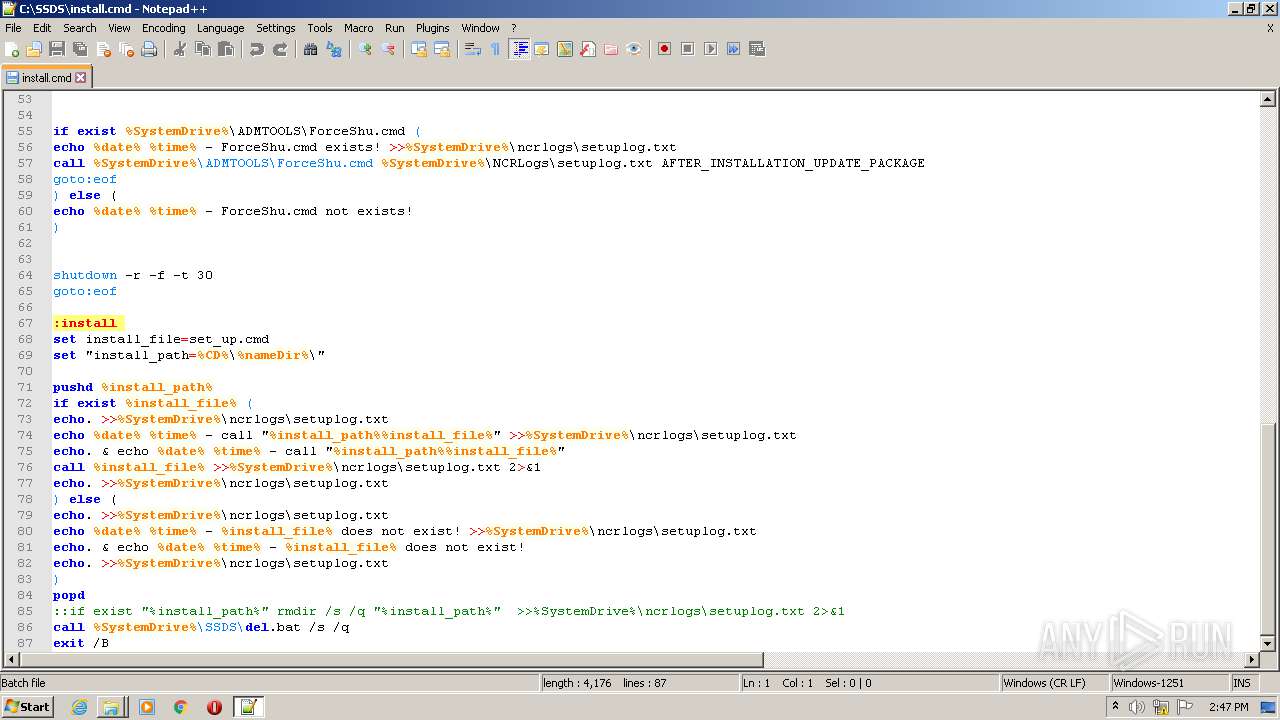Click the Zoom In toolbar icon
This screenshot has height=720, width=1280.
coord(365,49)
